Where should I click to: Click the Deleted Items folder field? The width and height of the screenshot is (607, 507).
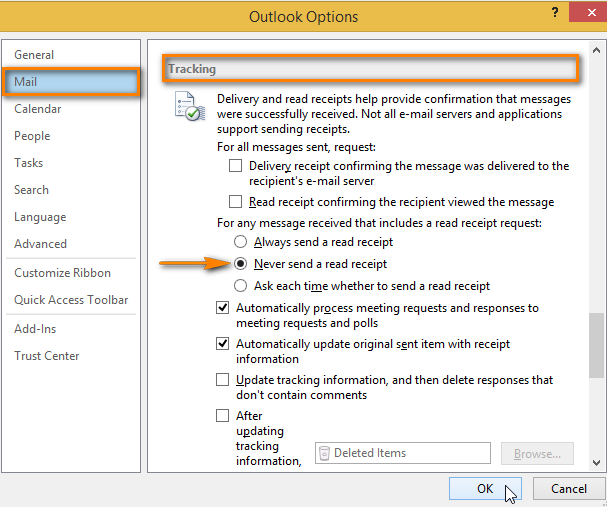point(403,453)
